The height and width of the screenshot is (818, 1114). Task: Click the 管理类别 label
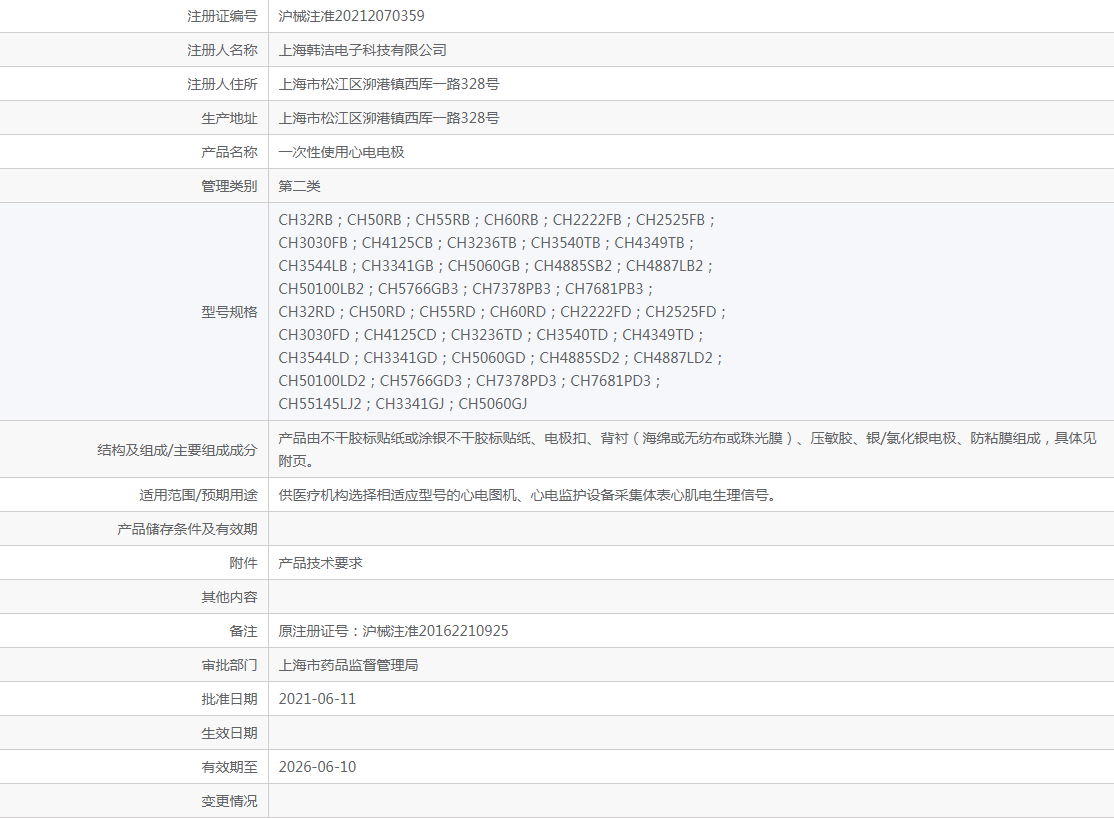229,186
